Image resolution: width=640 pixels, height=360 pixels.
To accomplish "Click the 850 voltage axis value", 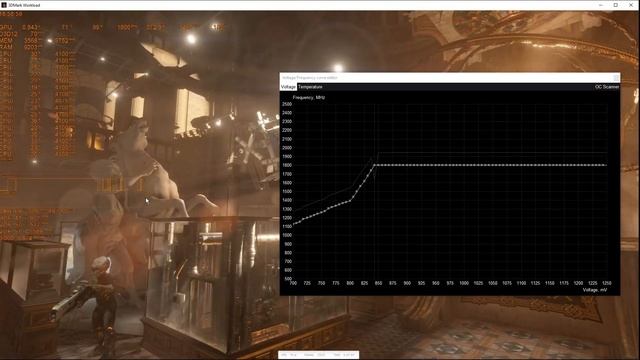I will [x=378, y=283].
